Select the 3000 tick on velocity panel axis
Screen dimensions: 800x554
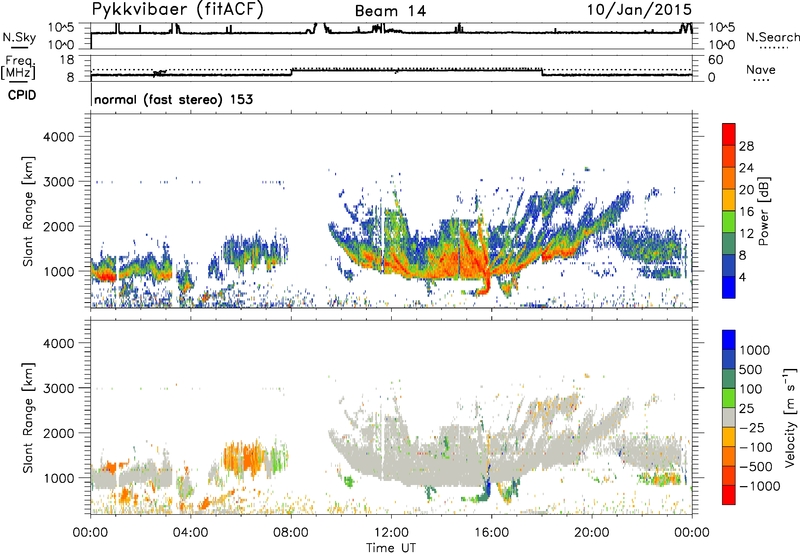(x=58, y=388)
